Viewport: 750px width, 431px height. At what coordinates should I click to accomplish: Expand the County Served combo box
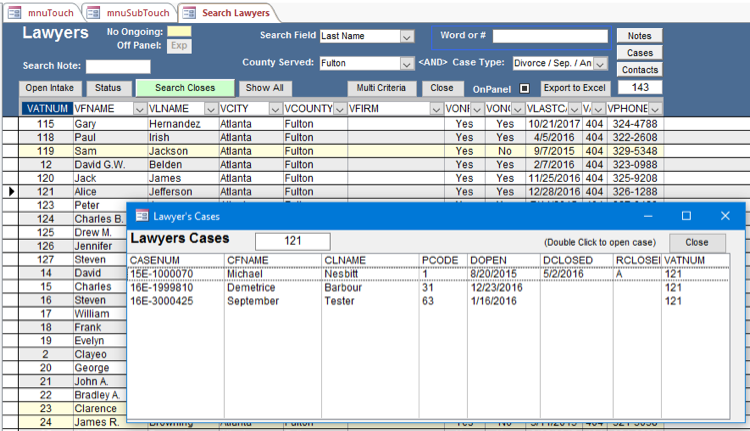(x=407, y=63)
